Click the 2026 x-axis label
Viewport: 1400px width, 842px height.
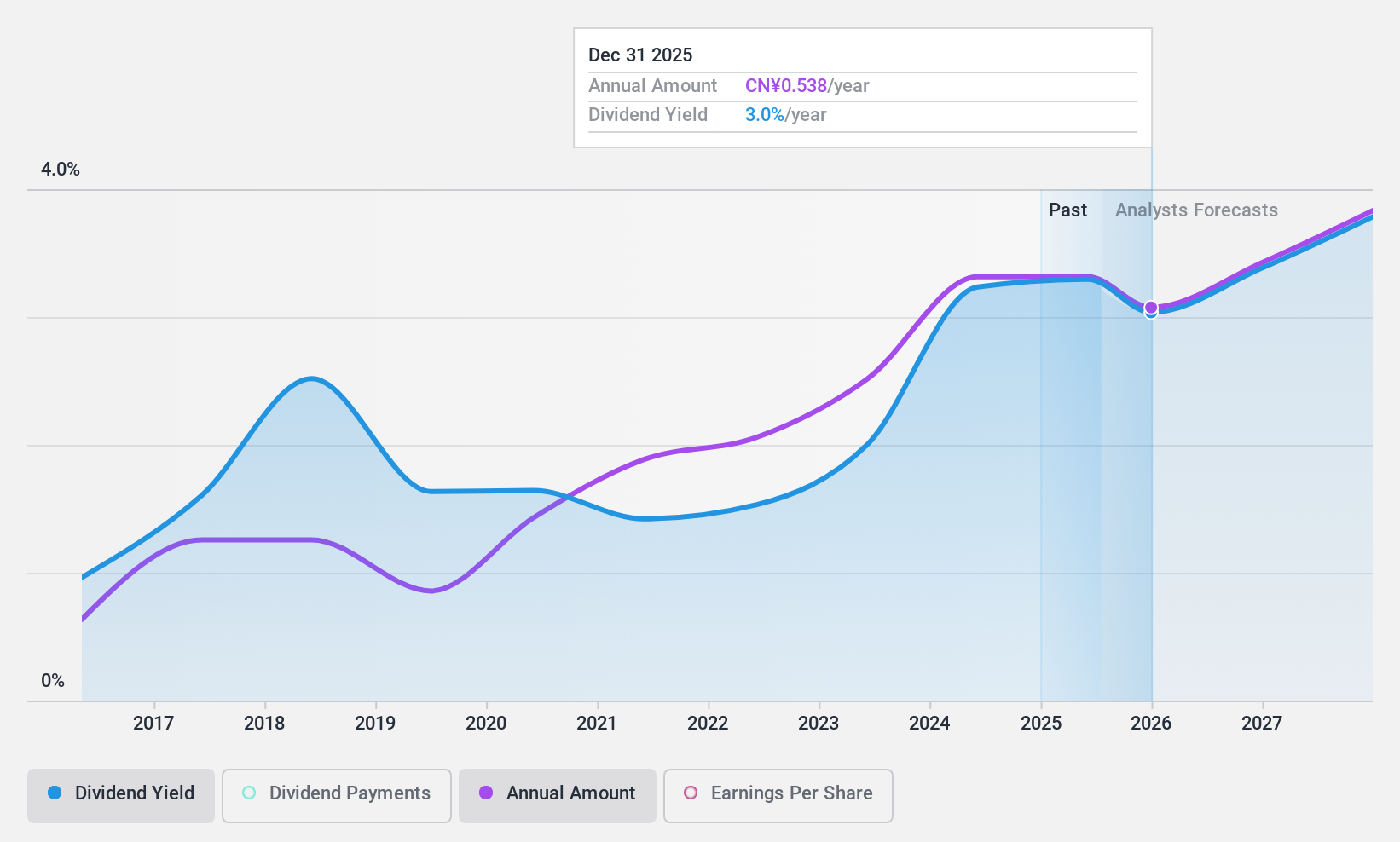(x=1151, y=724)
